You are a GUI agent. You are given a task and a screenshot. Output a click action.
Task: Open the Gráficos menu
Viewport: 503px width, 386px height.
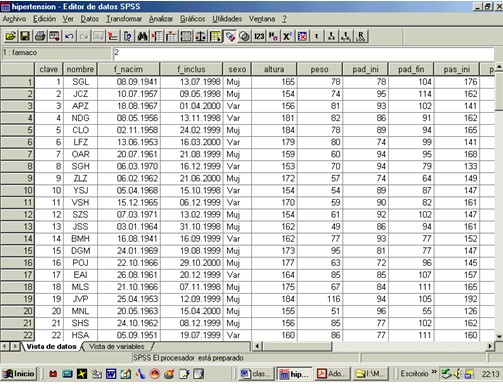[x=193, y=19]
